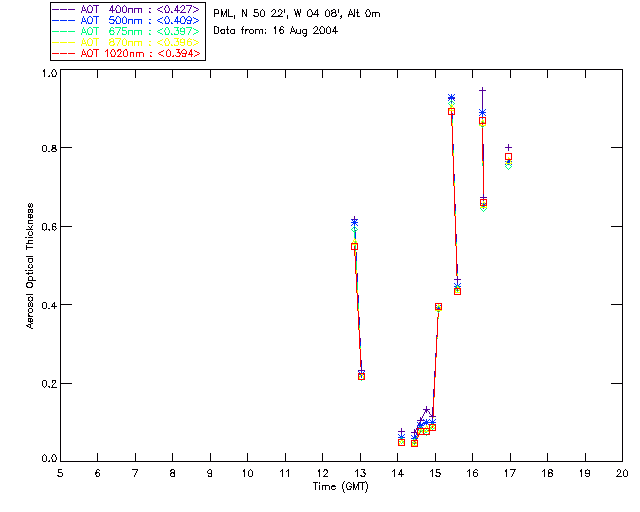Click the x-axis tick label 17
Screen dimensions: 640x512
pyautogui.click(x=510, y=473)
